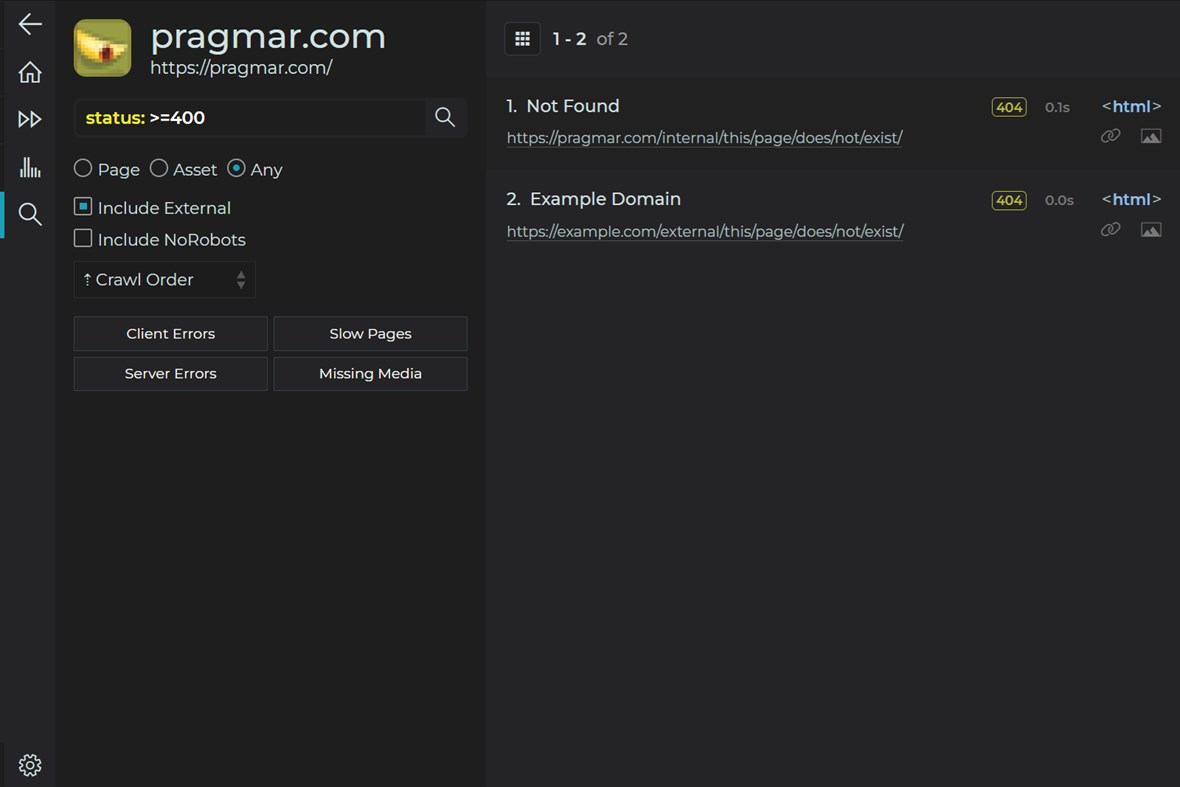Open the links icon on the Not Found result

[1110, 135]
